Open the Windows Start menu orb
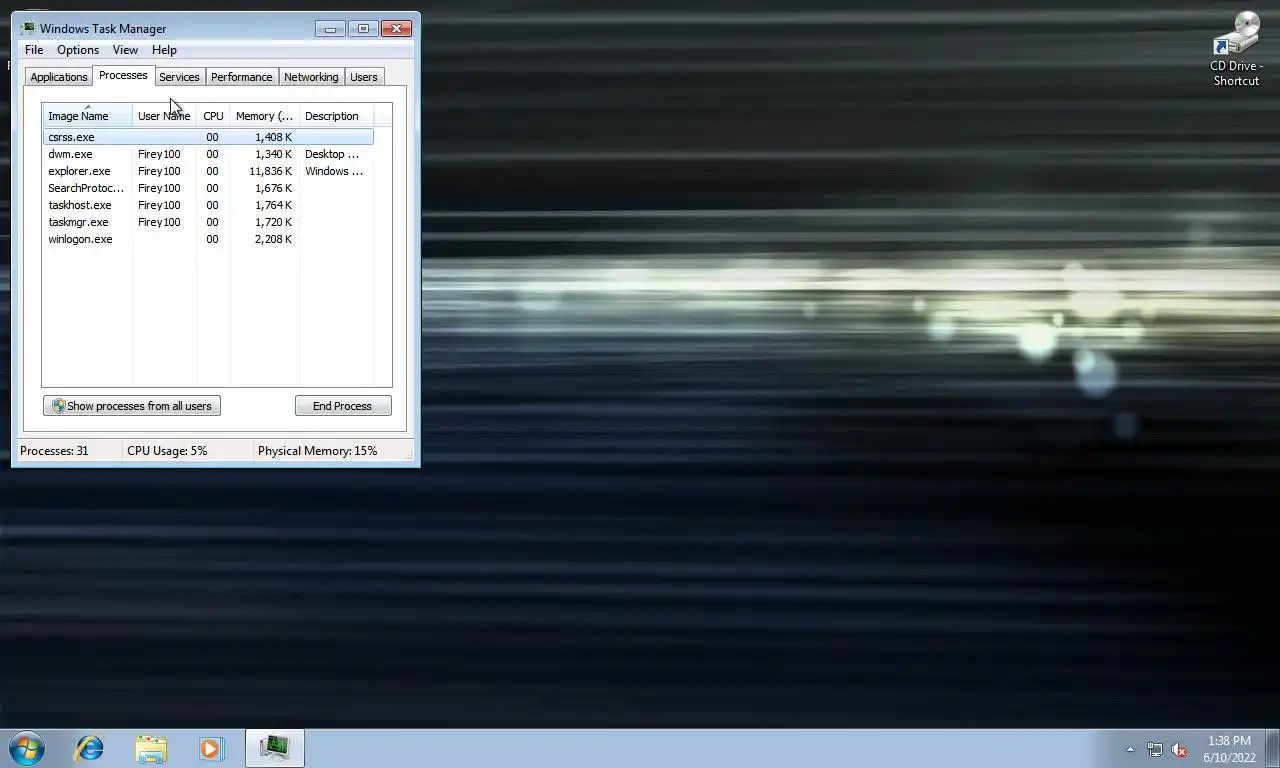 [x=27, y=748]
